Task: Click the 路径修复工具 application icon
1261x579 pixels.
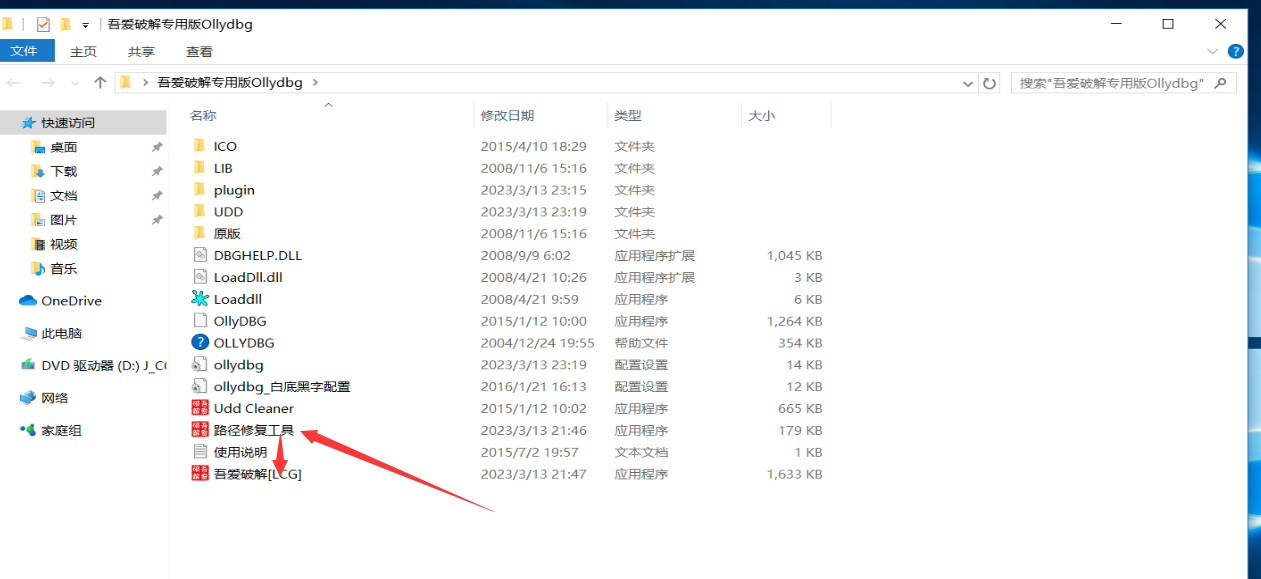Action: coord(199,430)
